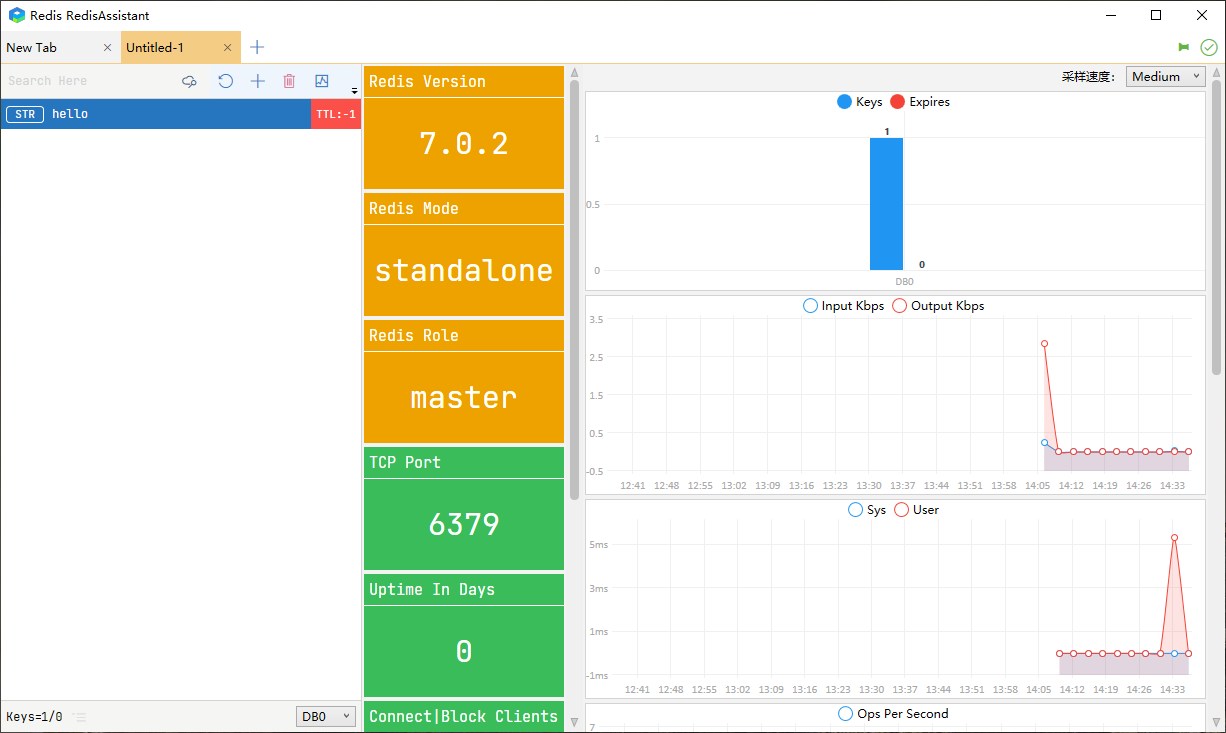Click the Redis Mode header
Viewport: 1226px width, 733px height.
[464, 209]
